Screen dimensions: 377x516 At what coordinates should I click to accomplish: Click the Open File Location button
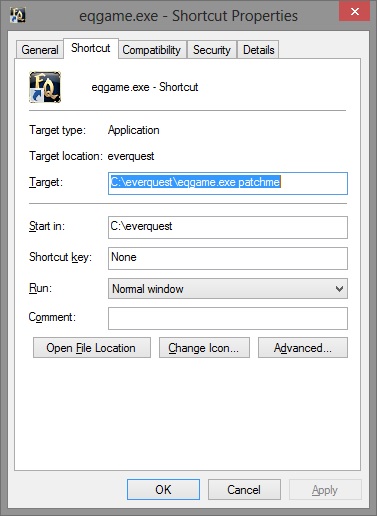pos(92,348)
